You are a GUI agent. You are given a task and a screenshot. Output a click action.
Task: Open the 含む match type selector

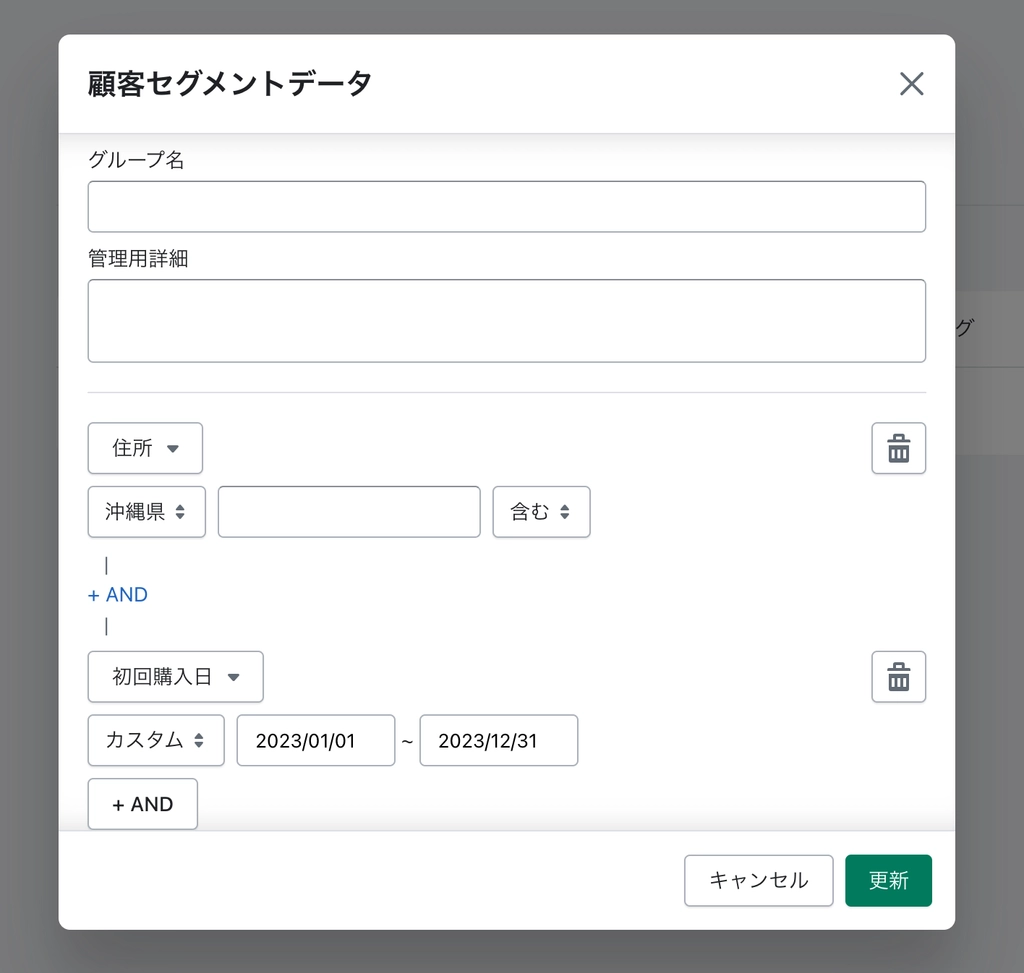click(541, 511)
